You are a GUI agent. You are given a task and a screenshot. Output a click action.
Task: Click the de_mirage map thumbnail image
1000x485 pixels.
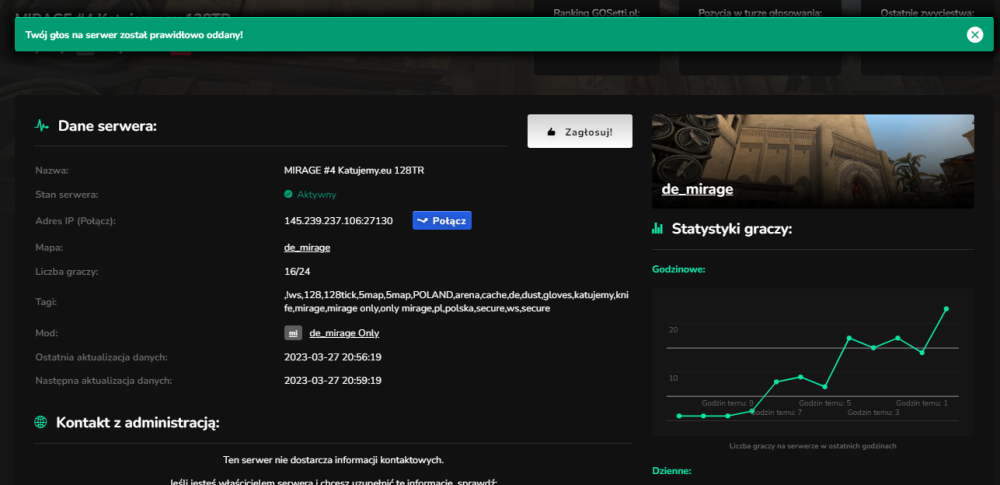(812, 161)
